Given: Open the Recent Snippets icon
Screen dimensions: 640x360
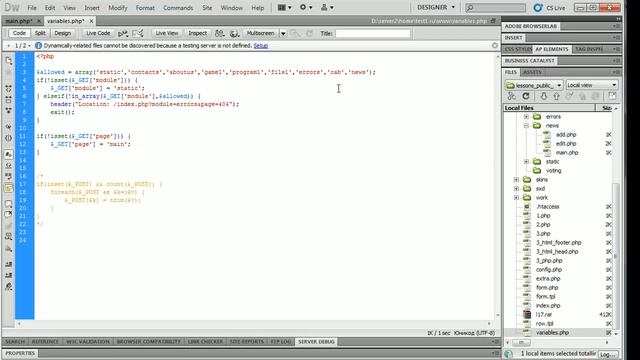Looking at the screenshot, I should tap(9, 236).
